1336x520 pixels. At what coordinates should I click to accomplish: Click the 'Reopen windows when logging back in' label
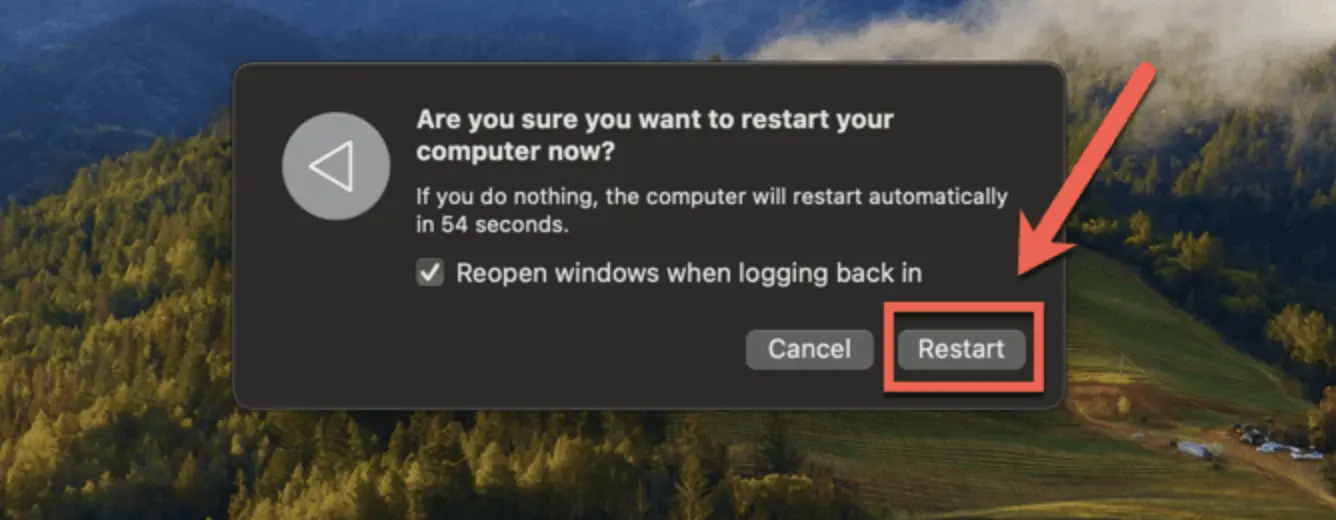pyautogui.click(x=689, y=273)
